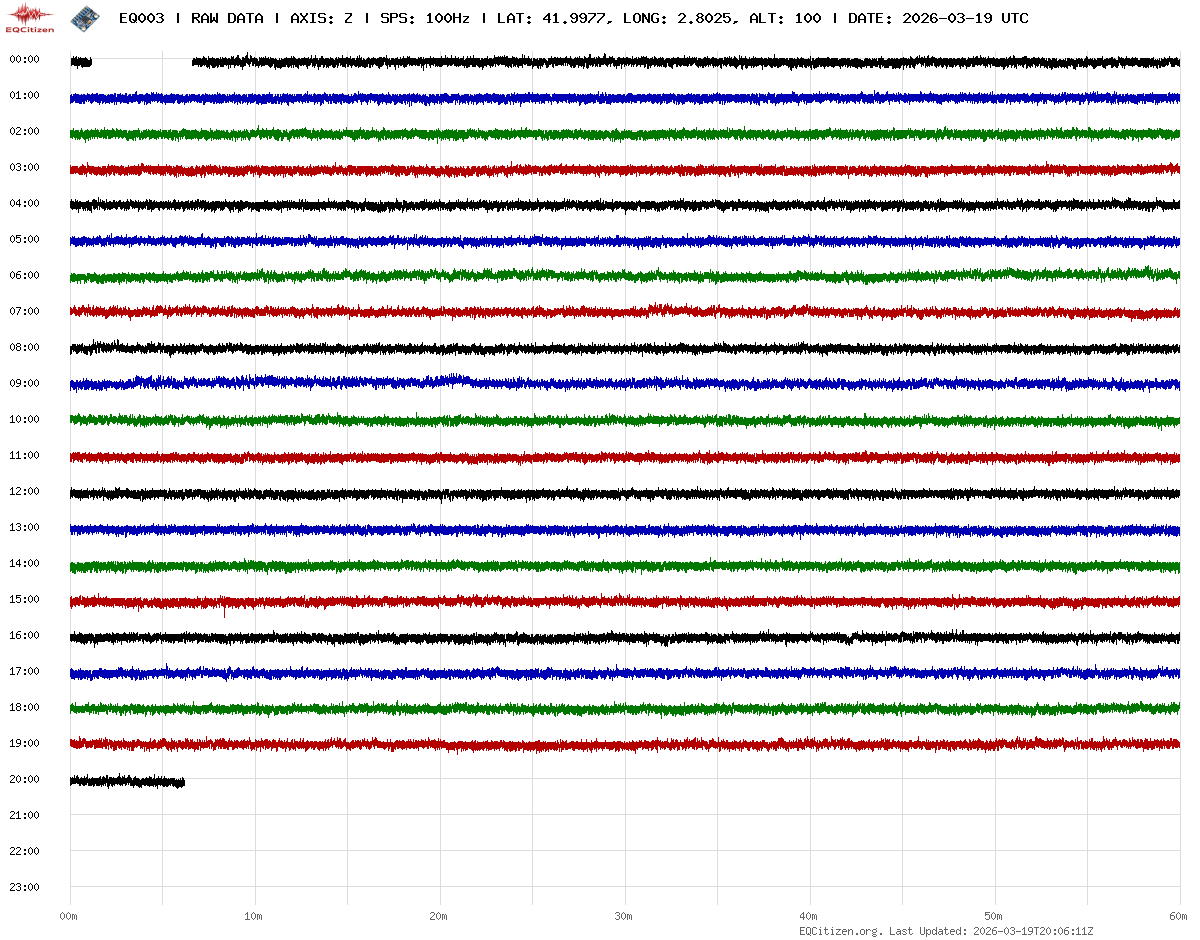Viewport: 1200px width, 940px height.
Task: Click the red spike on the 15:00 trace
Action: pyautogui.click(x=224, y=610)
